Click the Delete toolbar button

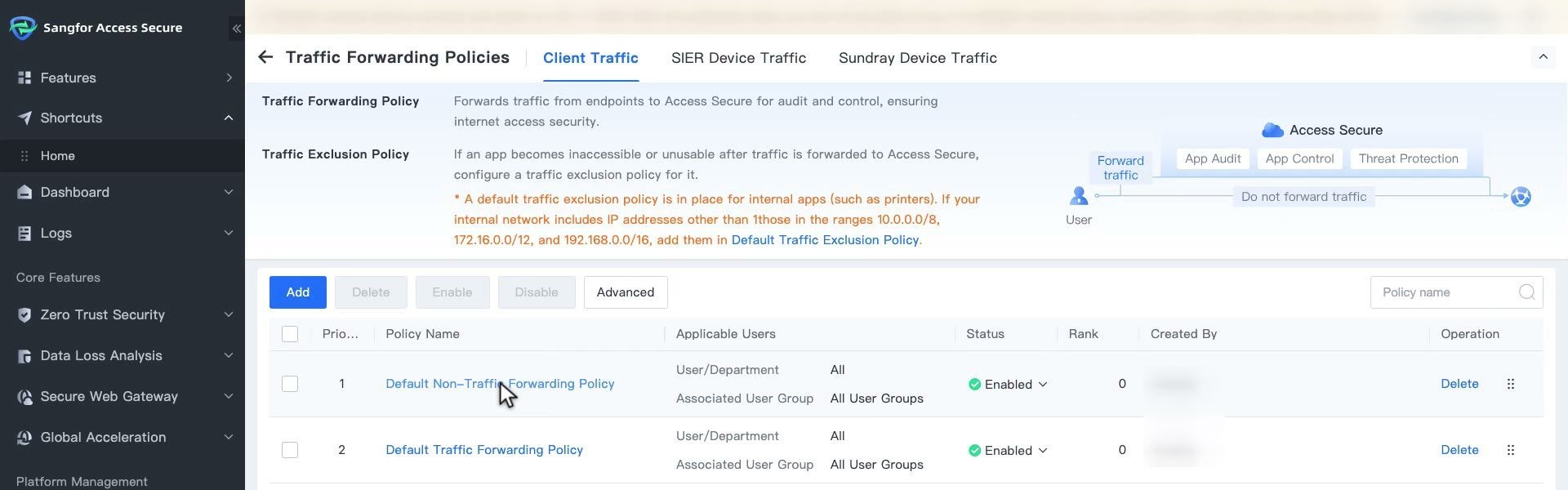click(371, 292)
